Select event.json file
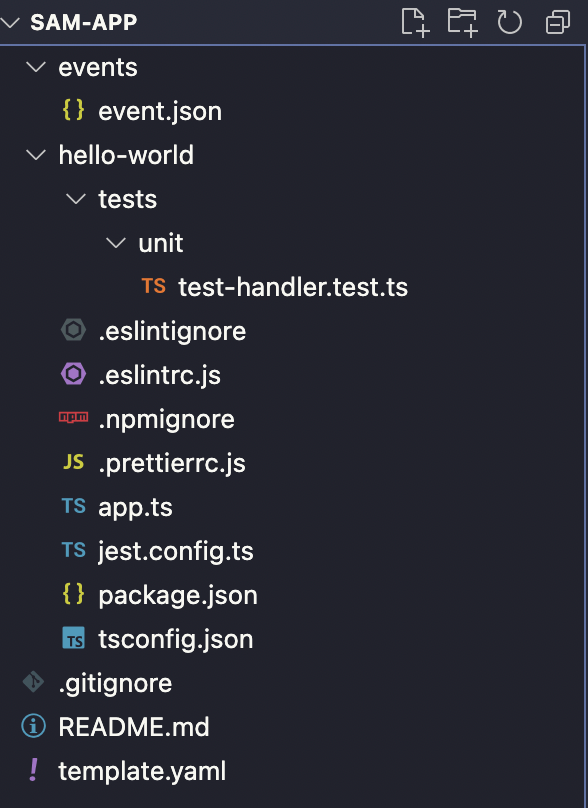Image resolution: width=588 pixels, height=808 pixels. pos(294,111)
